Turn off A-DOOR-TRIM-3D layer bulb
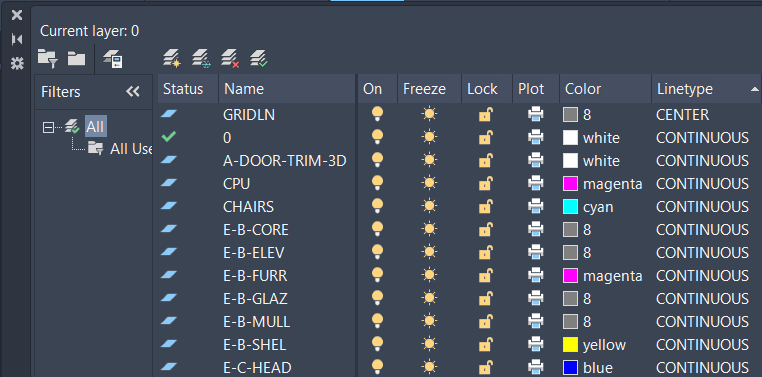Image resolution: width=762 pixels, height=377 pixels. [378, 160]
